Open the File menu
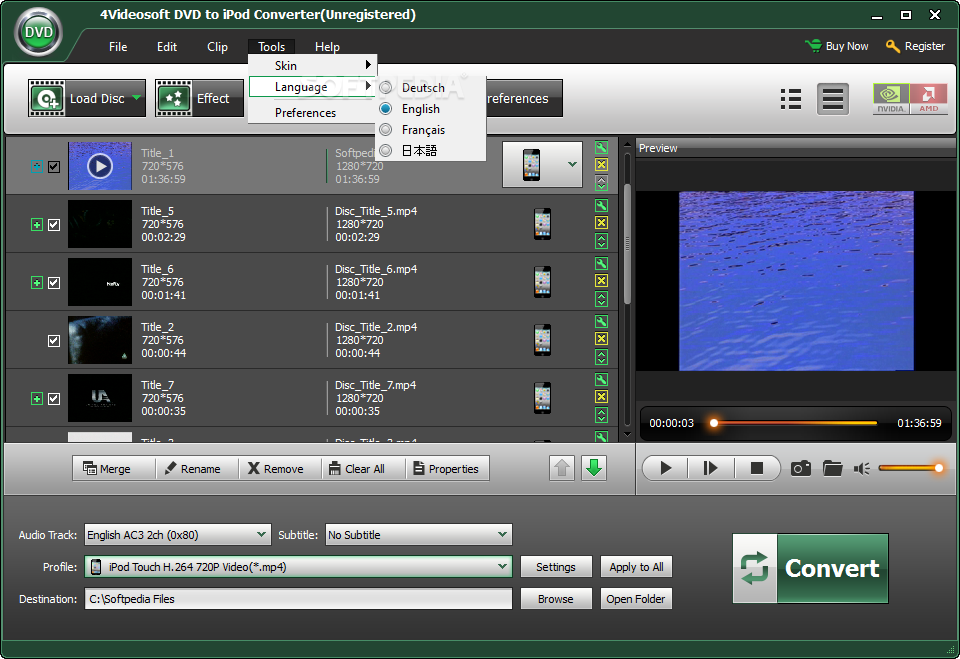This screenshot has width=960, height=659. [118, 47]
